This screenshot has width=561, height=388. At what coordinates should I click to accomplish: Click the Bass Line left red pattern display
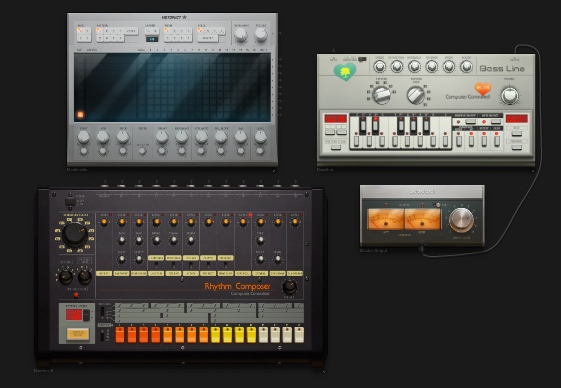[x=335, y=118]
